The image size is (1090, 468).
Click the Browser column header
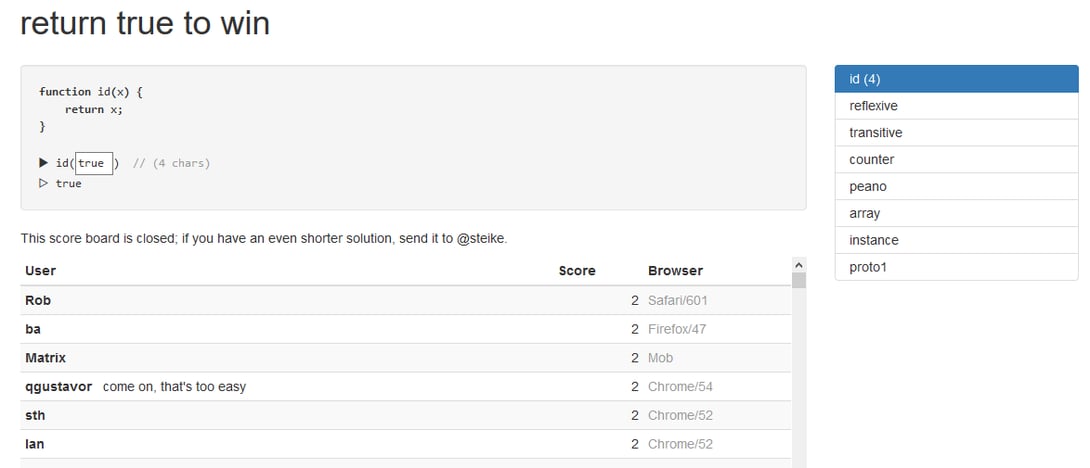coord(675,271)
